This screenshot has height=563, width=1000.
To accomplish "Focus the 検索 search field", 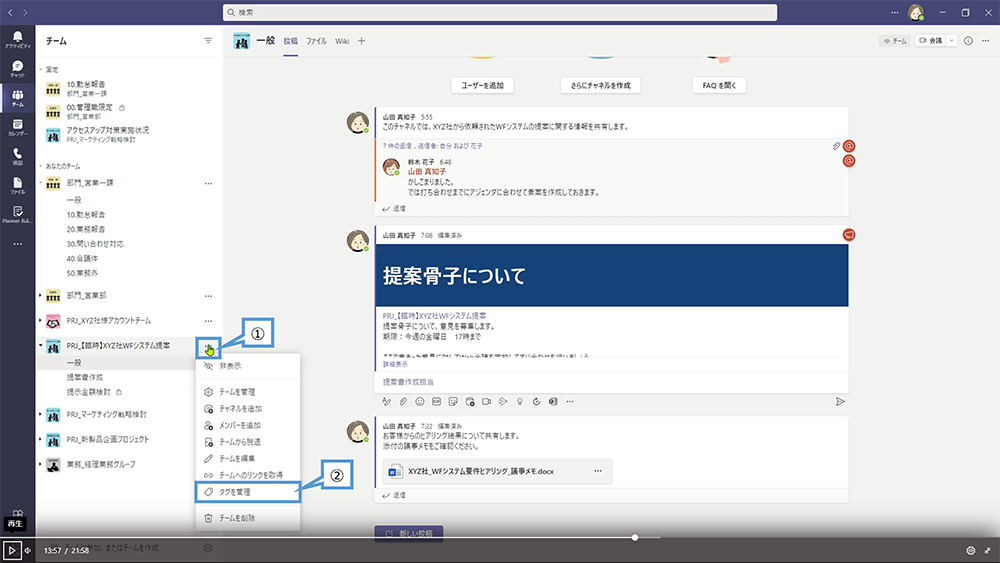I will pyautogui.click(x=500, y=12).
